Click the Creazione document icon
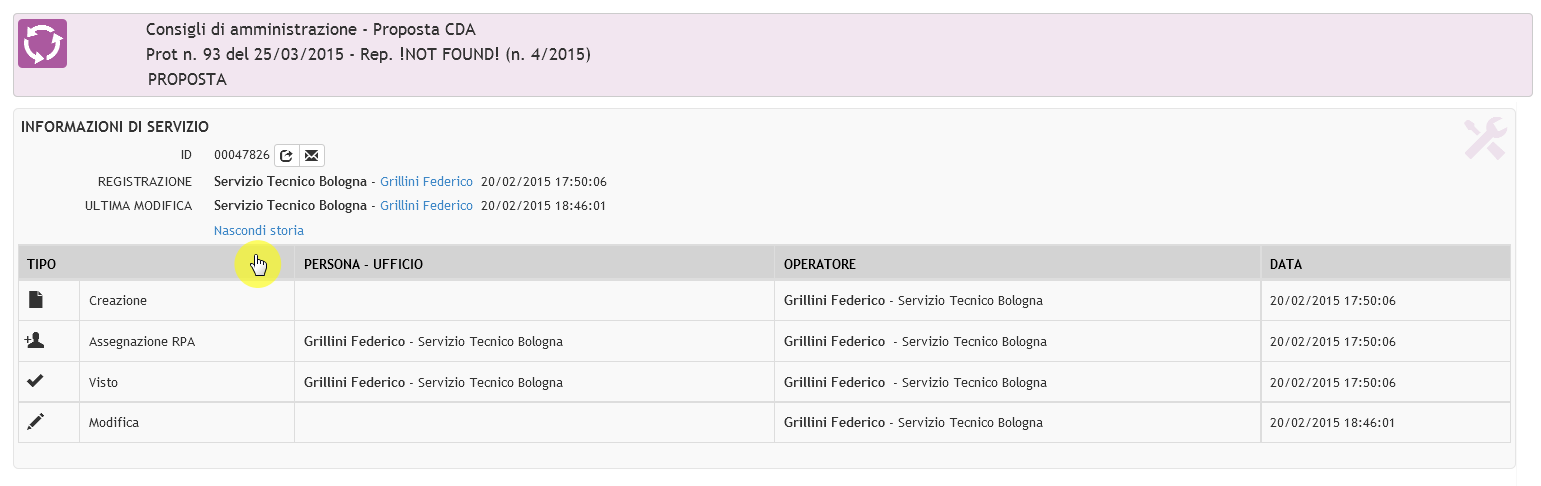This screenshot has width=1541, height=486. (35, 299)
